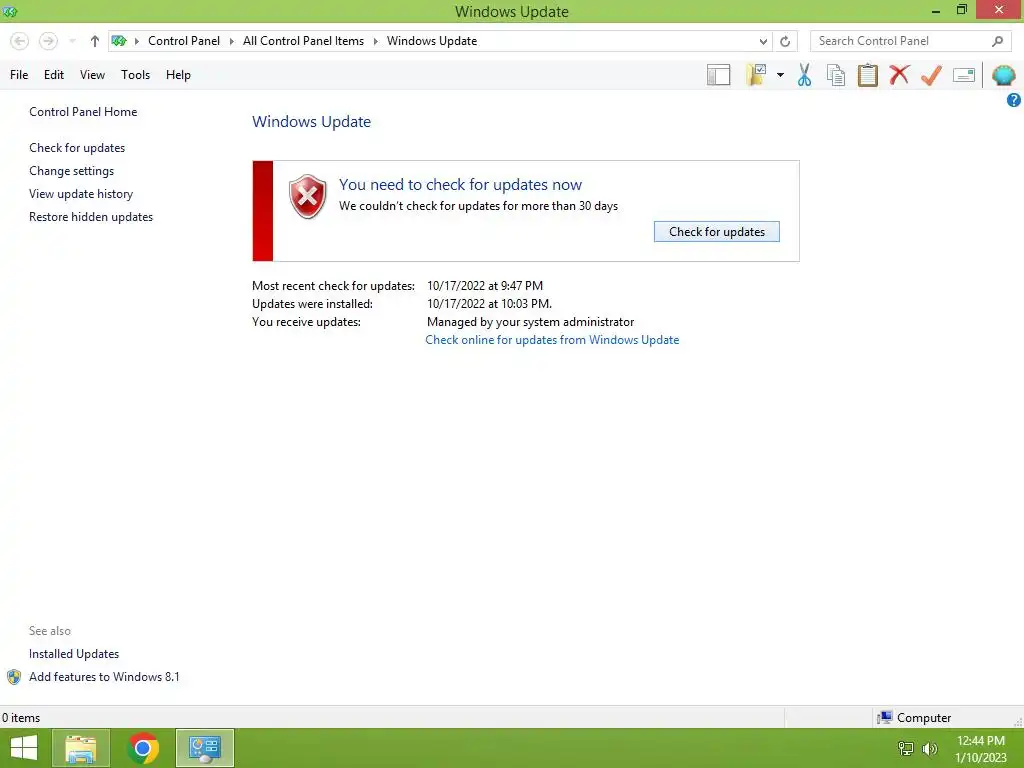Click the volume speaker tray icon
Screen dimensions: 1024x768
[x=929, y=748]
